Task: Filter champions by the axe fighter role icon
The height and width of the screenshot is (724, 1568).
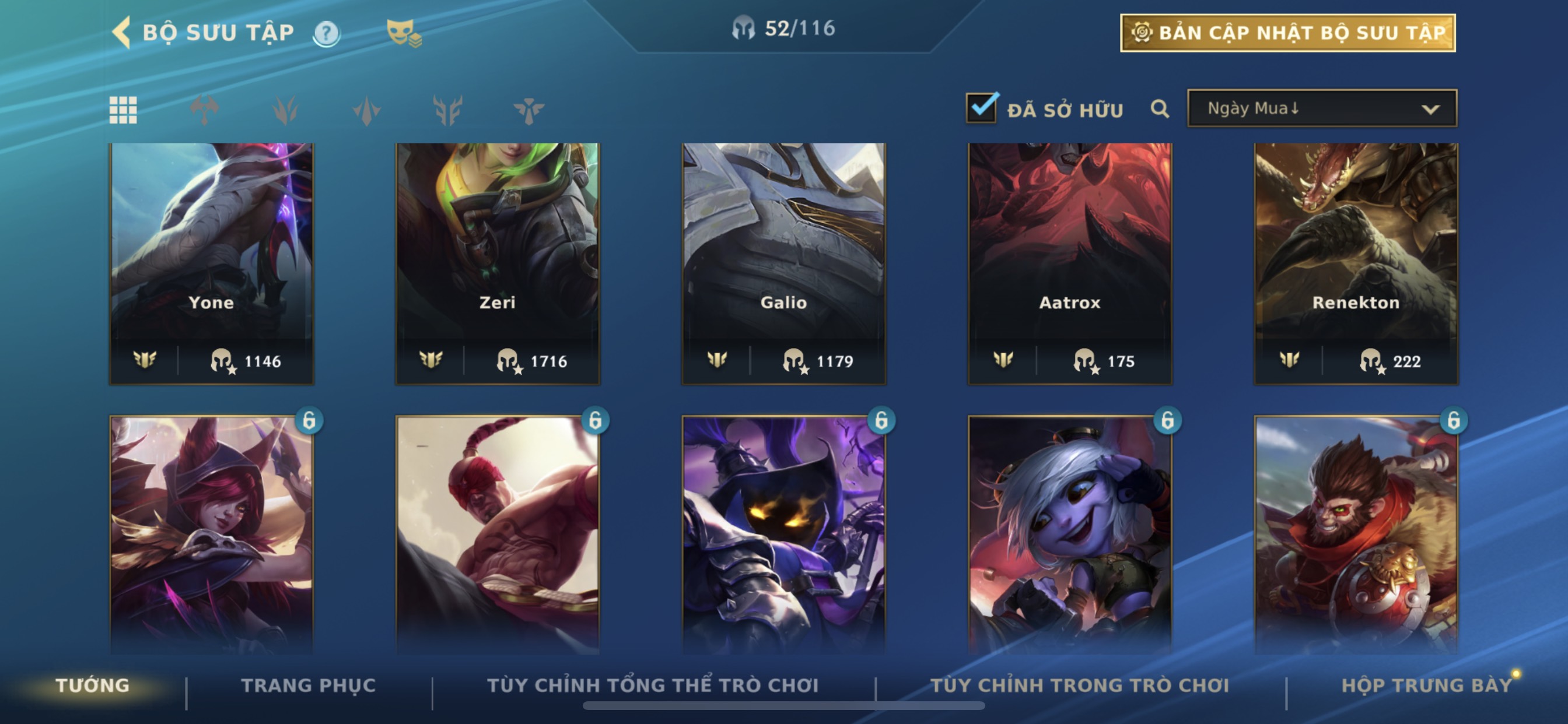Action: [x=205, y=110]
